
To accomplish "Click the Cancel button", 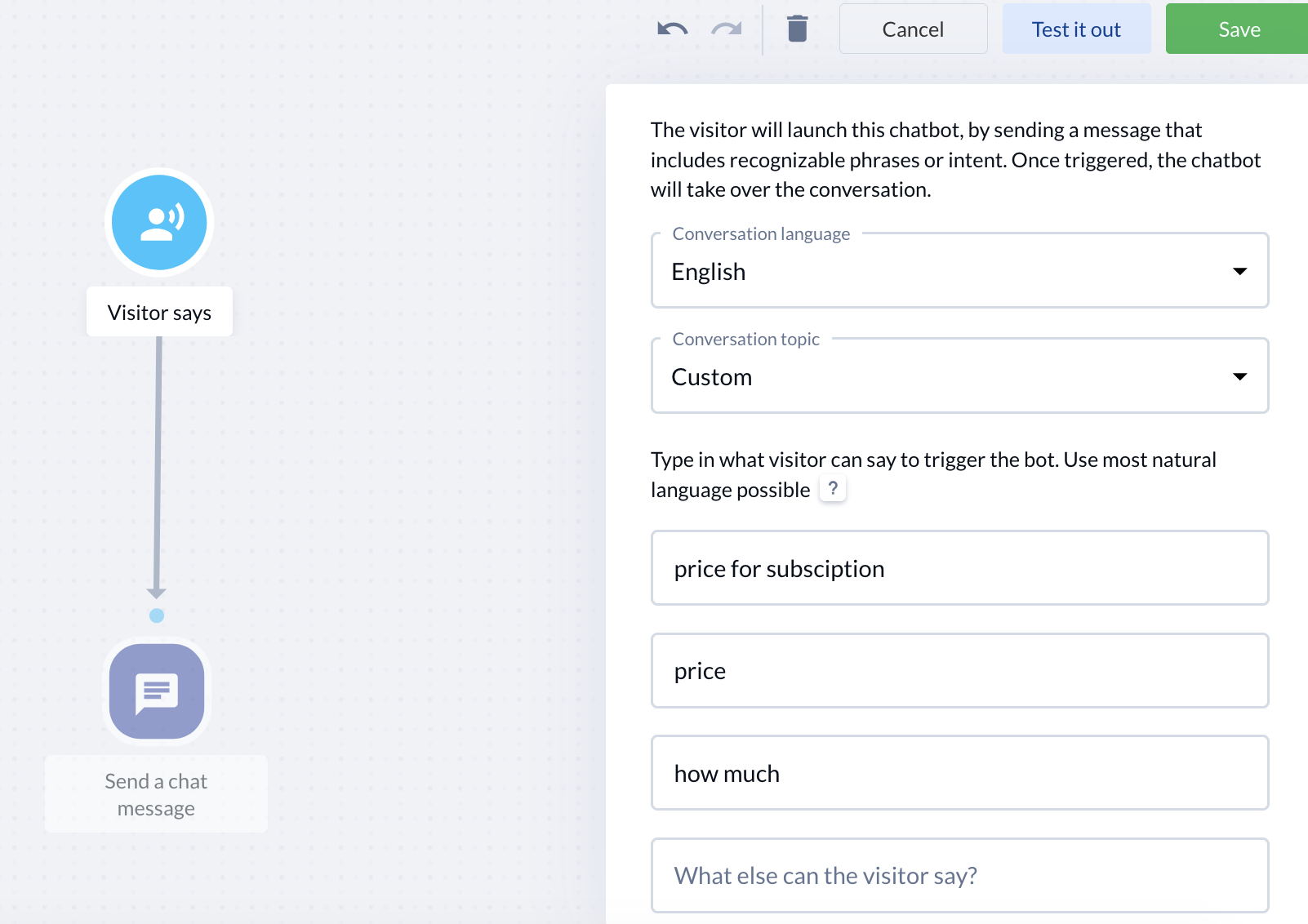I will click(x=913, y=29).
